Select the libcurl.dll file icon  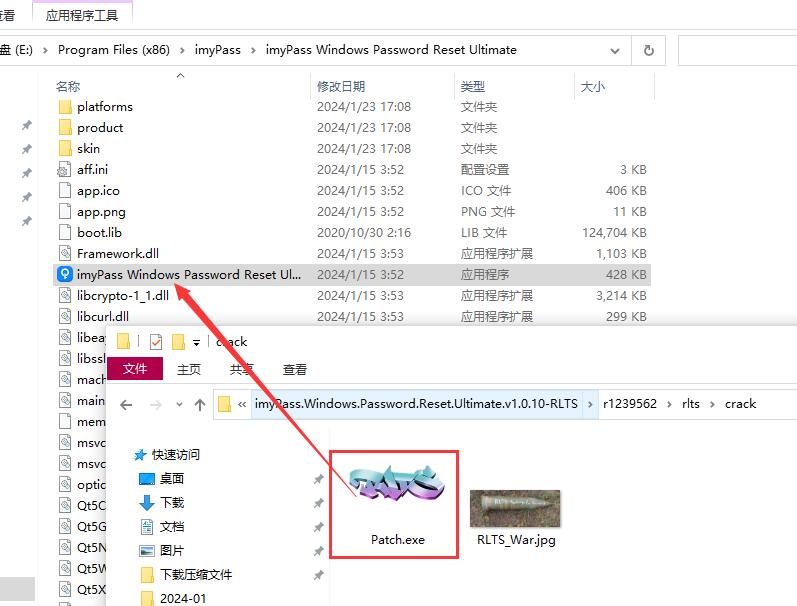coord(65,316)
